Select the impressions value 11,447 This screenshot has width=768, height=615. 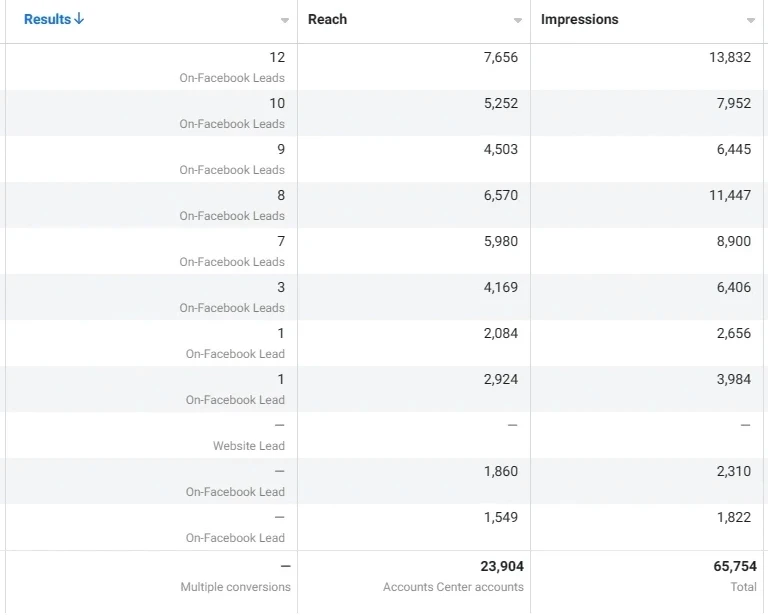click(x=730, y=195)
